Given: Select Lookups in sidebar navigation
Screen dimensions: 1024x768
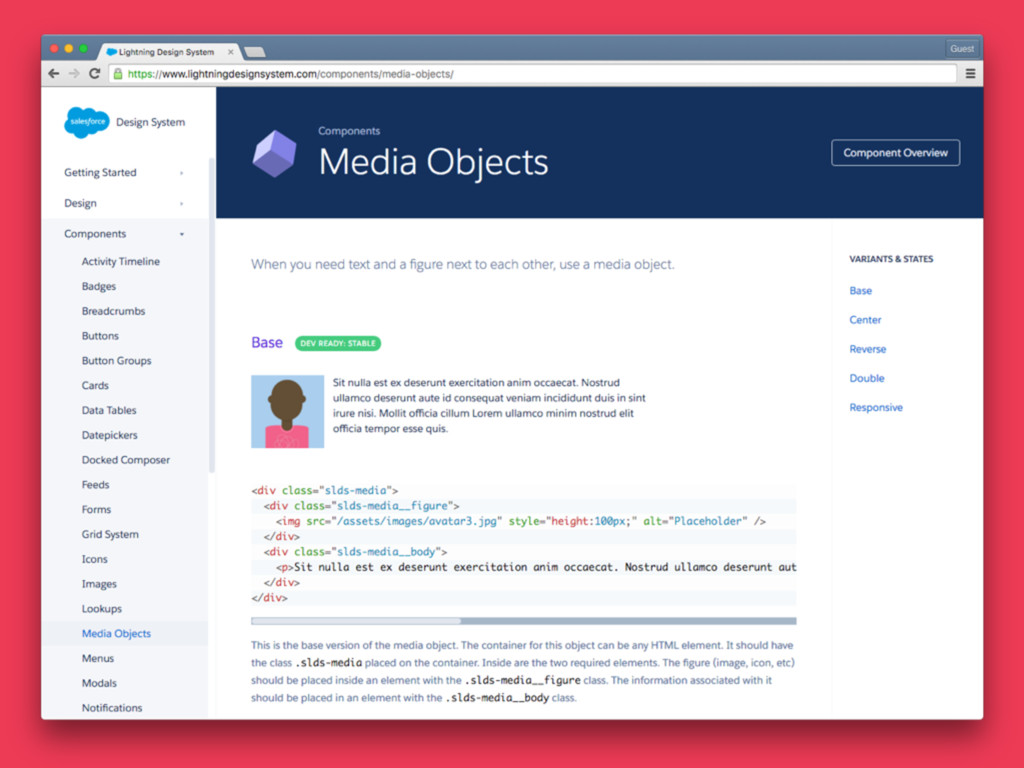Looking at the screenshot, I should [x=101, y=609].
